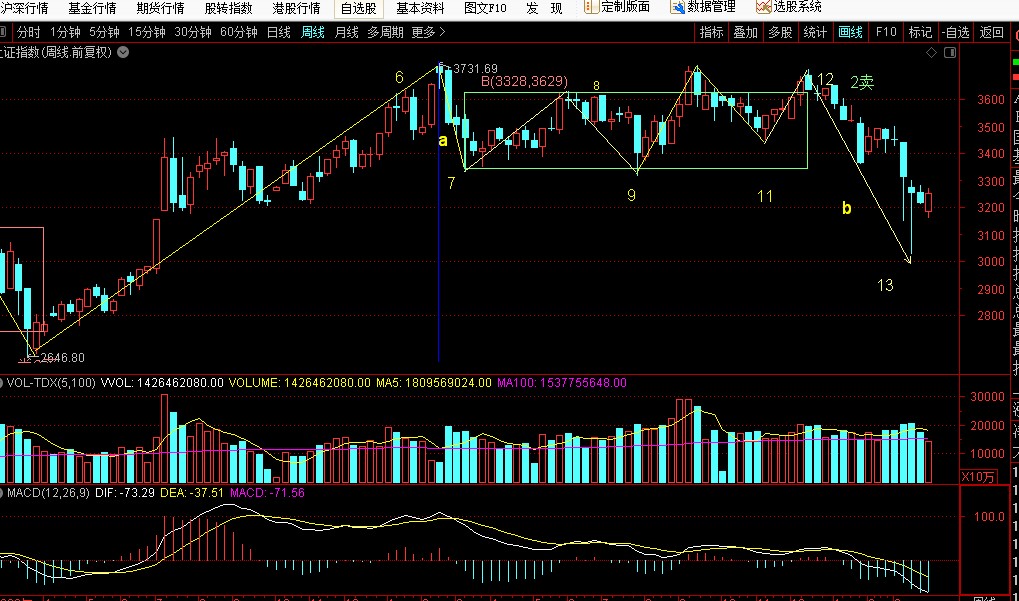The image size is (1019, 601).
Task: Click the 指标 indicators button
Action: click(x=711, y=32)
